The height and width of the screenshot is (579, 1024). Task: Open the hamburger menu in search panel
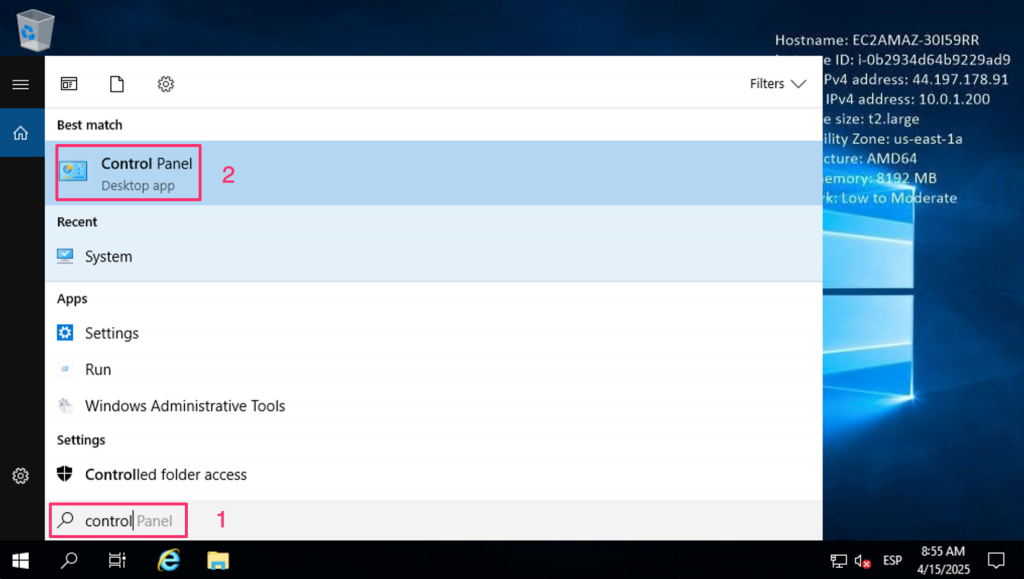[x=20, y=85]
